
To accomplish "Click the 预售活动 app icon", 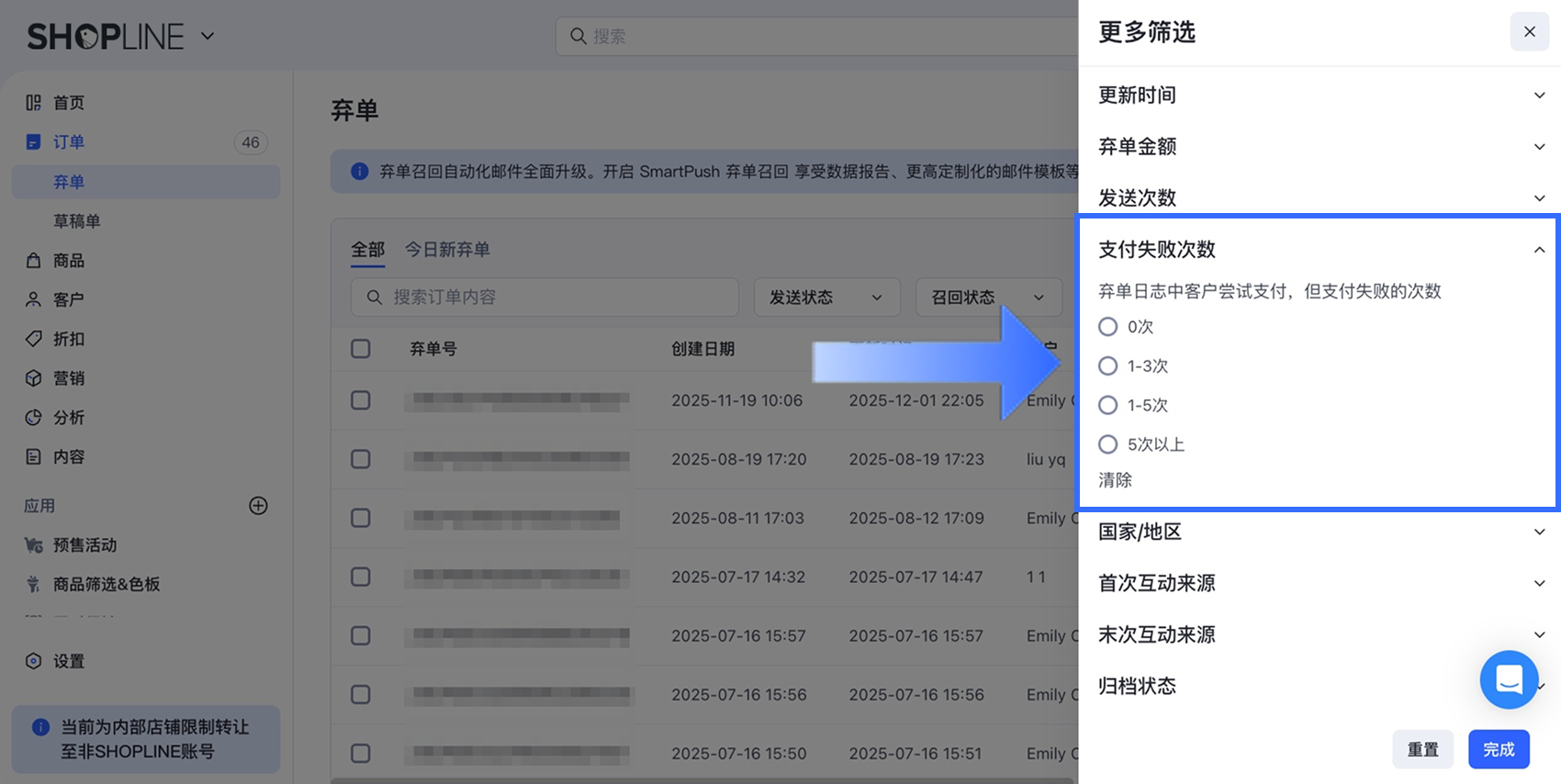I will [33, 545].
